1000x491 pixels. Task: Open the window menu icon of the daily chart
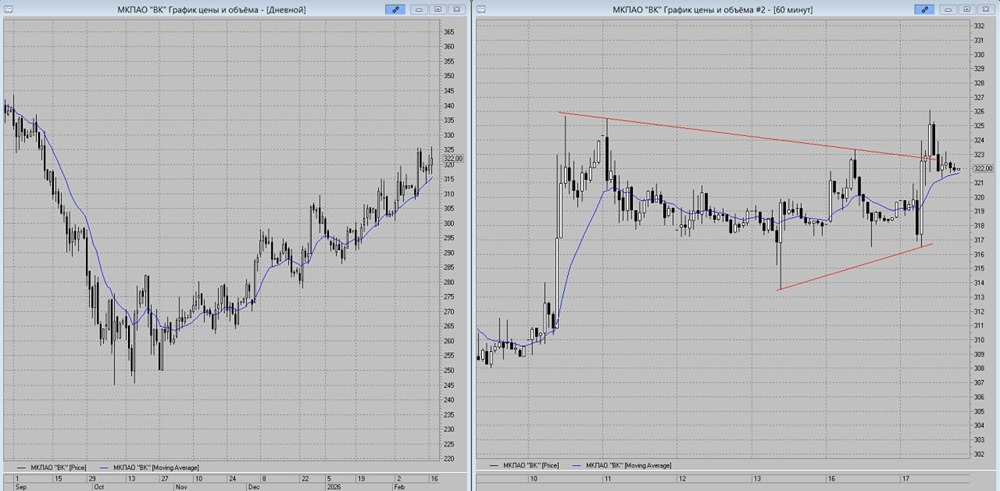pyautogui.click(x=7, y=10)
